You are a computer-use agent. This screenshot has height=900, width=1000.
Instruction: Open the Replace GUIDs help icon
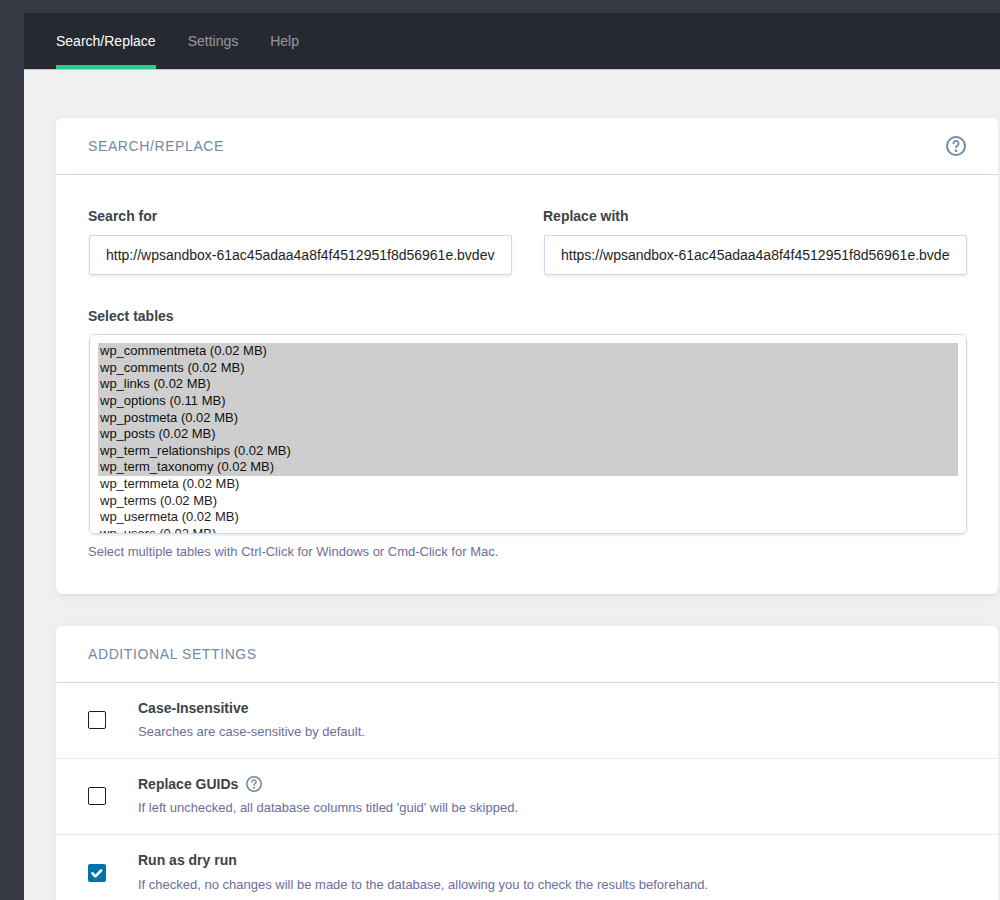point(254,784)
